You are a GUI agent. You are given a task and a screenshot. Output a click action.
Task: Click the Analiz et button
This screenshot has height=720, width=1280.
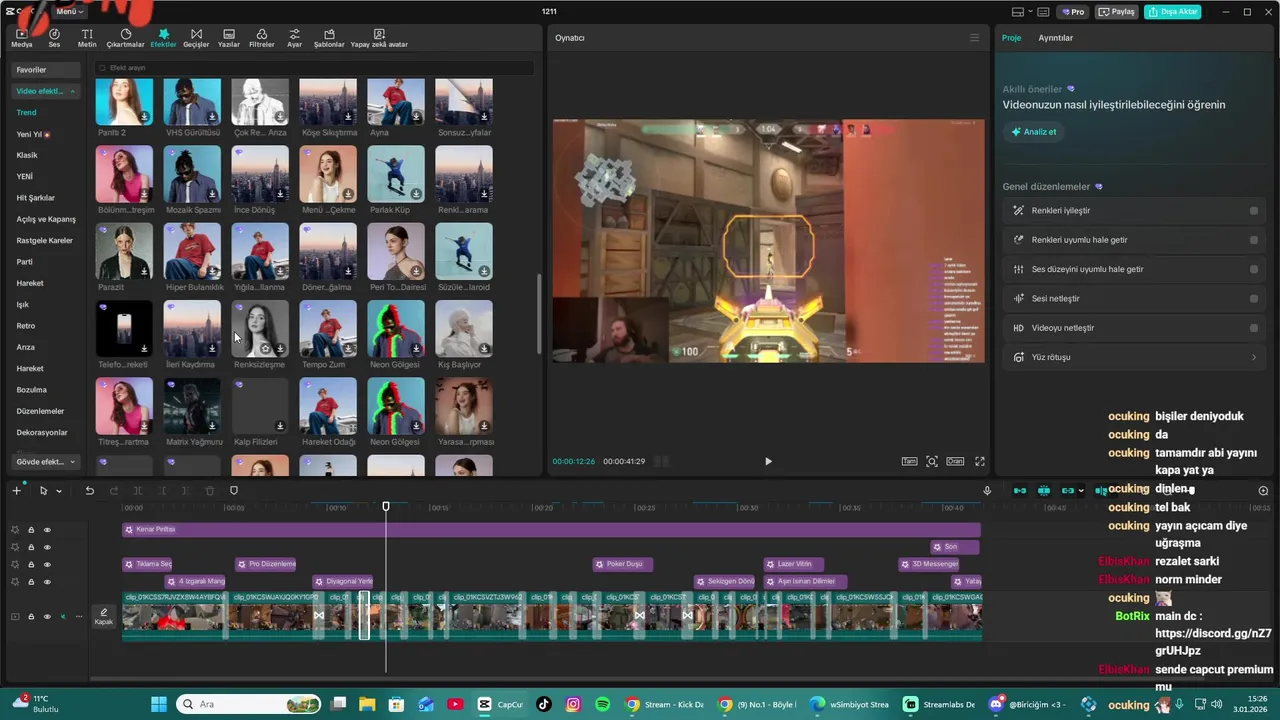pyautogui.click(x=1033, y=132)
